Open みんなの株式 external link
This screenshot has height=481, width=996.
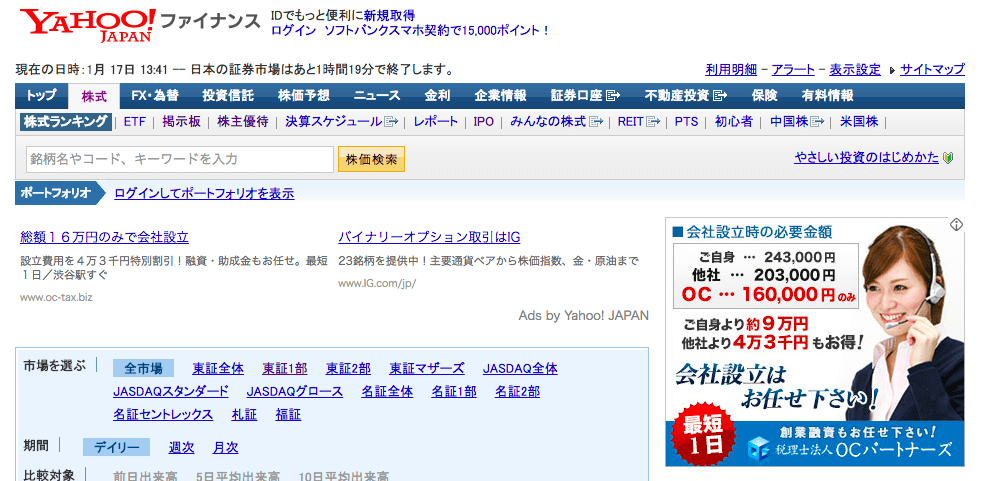point(556,121)
